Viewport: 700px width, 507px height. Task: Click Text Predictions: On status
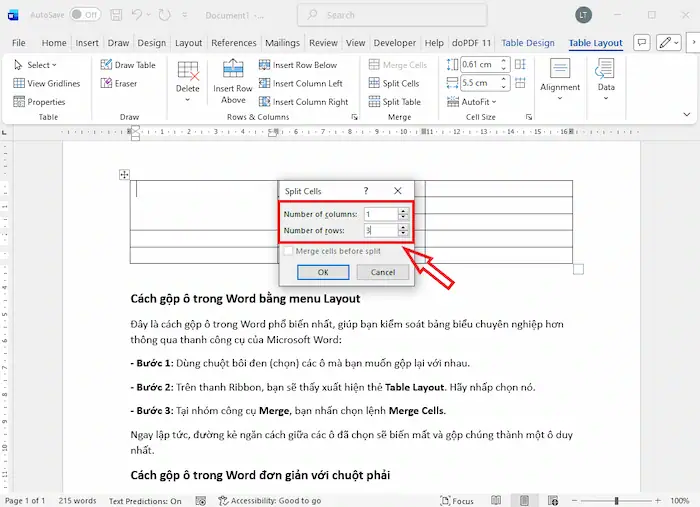point(145,501)
